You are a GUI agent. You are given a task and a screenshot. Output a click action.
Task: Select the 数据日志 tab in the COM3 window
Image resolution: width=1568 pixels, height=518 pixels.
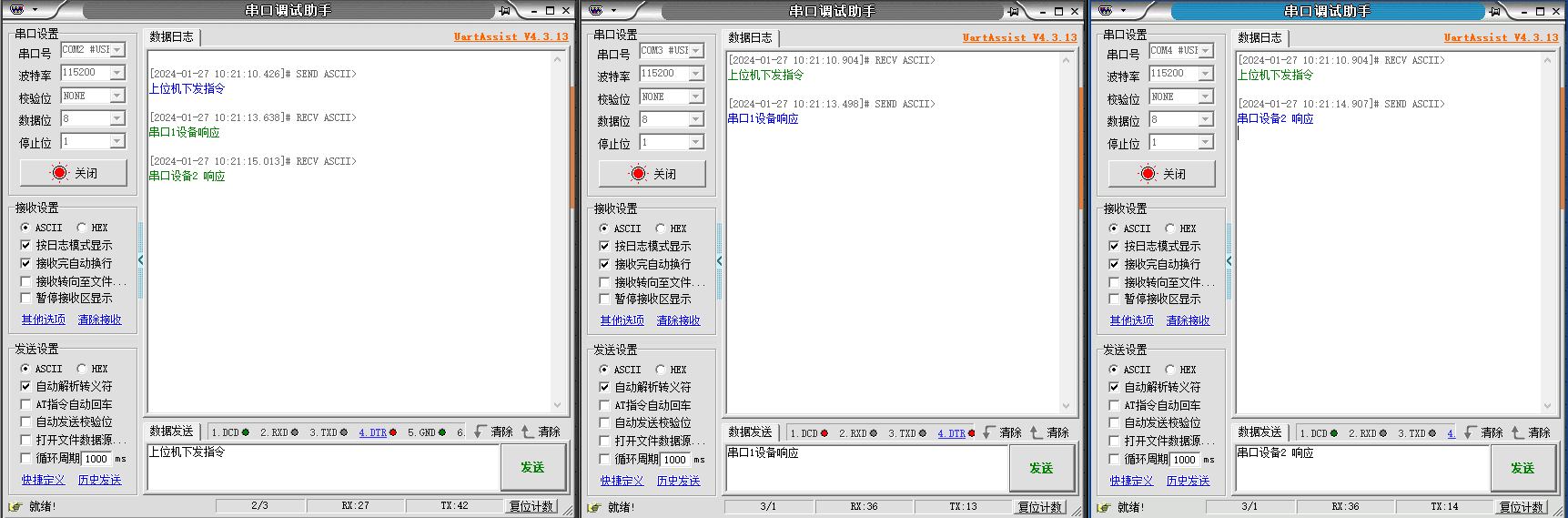tap(750, 37)
